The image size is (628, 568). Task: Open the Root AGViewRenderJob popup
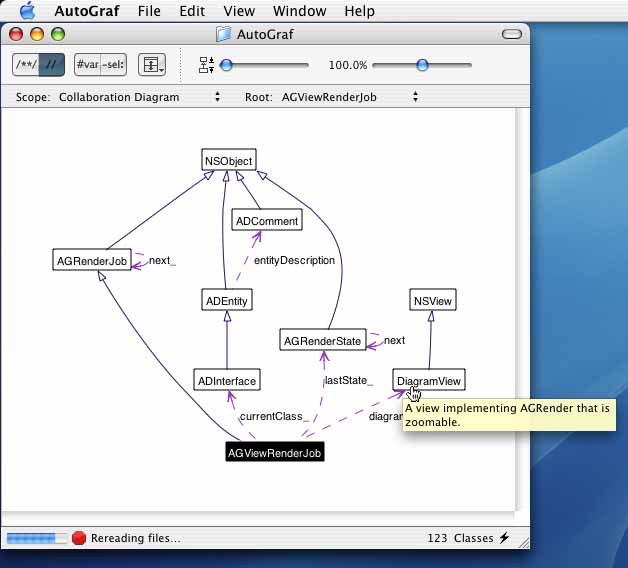pos(350,98)
